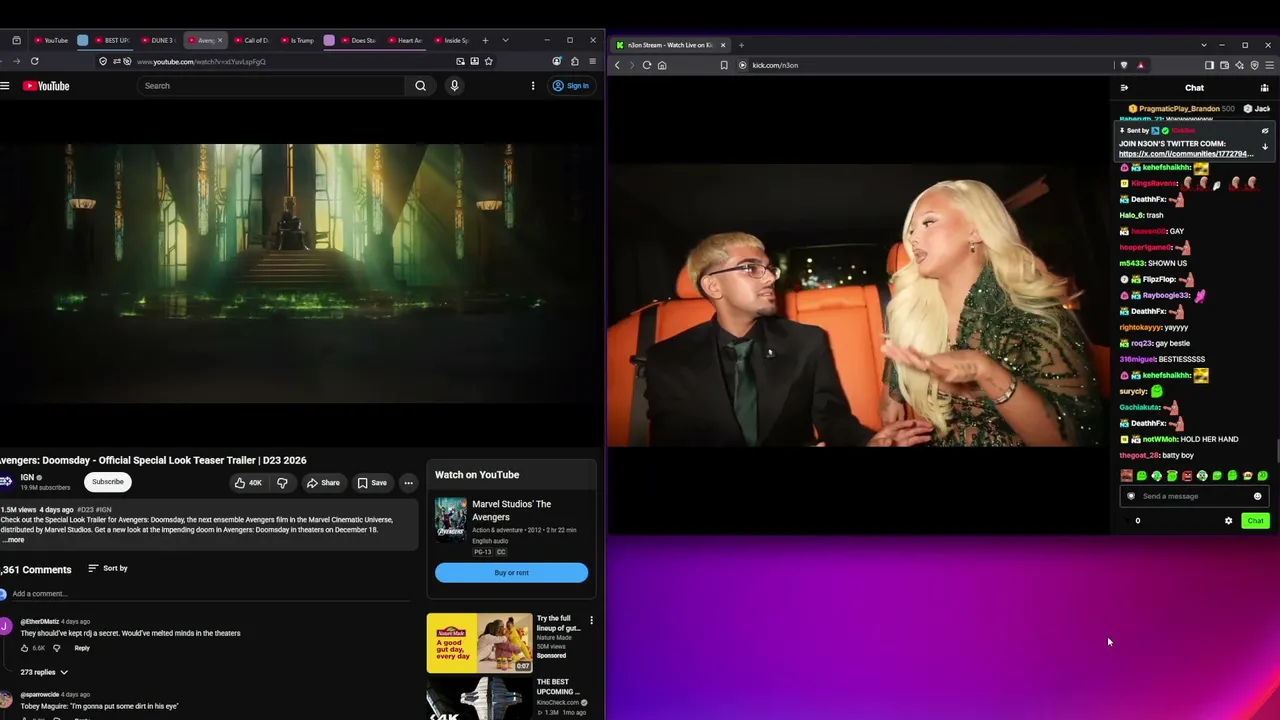Open the pinned Twitter community link
The image size is (1280, 720).
(1186, 154)
